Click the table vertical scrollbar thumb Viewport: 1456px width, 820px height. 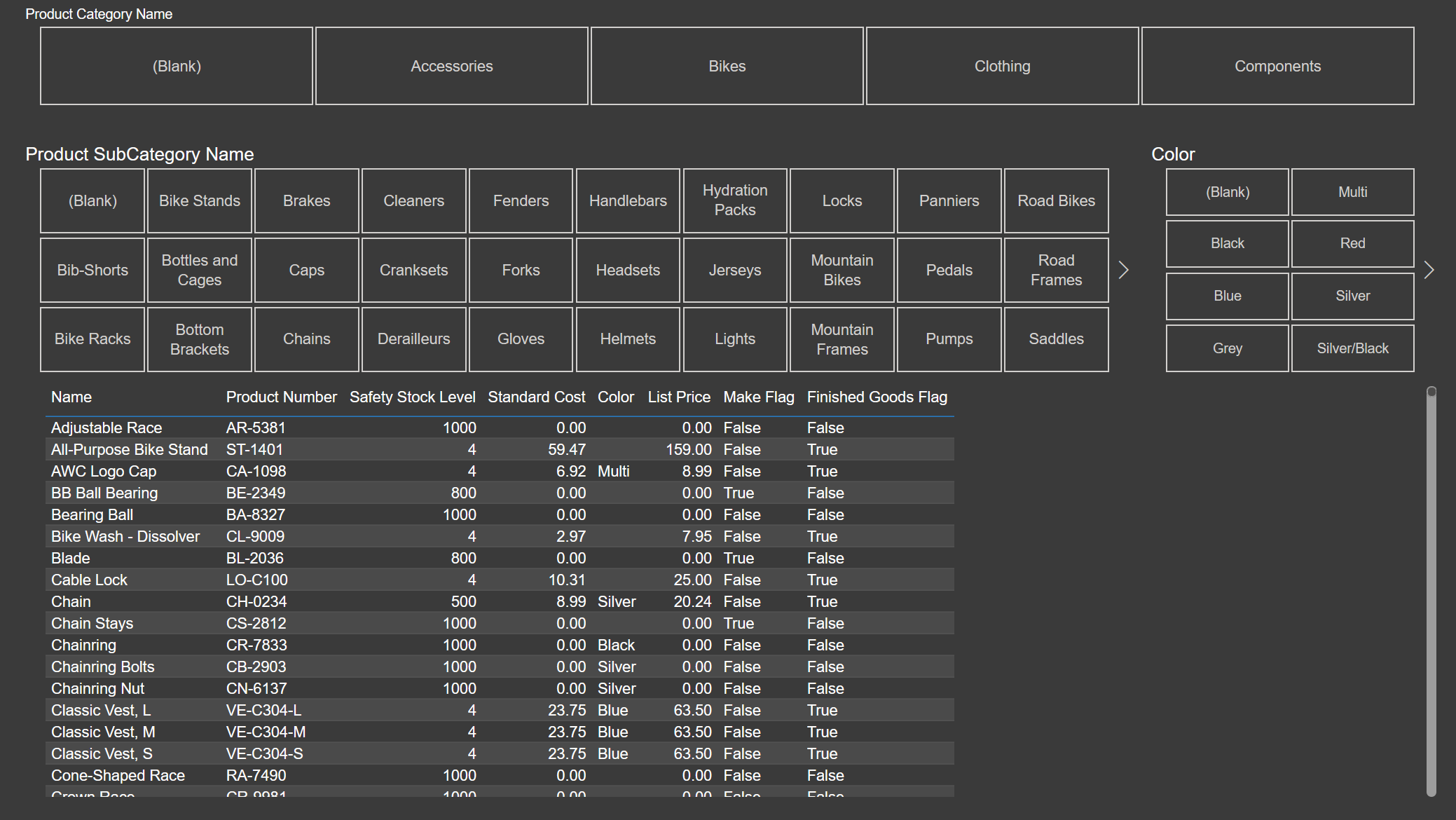pos(1431,392)
